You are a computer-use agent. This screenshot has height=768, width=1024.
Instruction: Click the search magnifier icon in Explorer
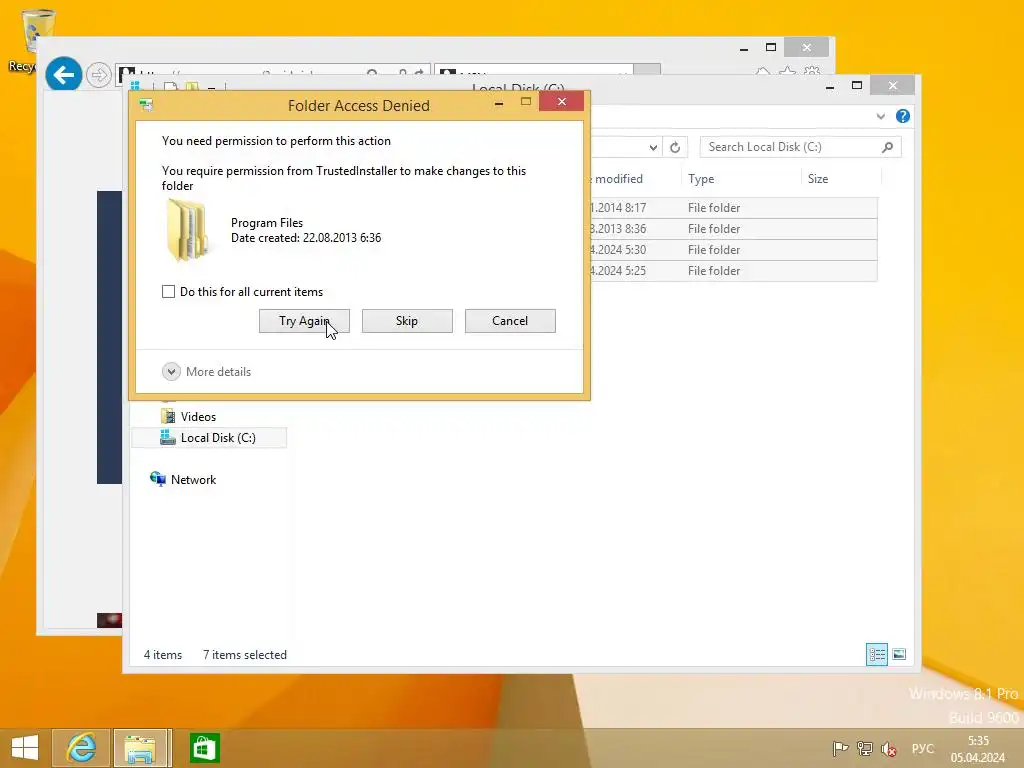[x=888, y=147]
